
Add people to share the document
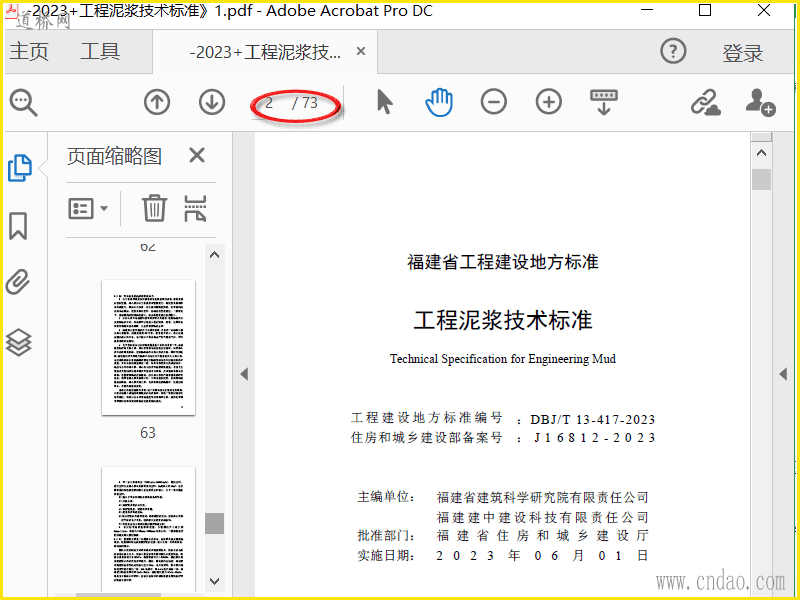(x=760, y=102)
